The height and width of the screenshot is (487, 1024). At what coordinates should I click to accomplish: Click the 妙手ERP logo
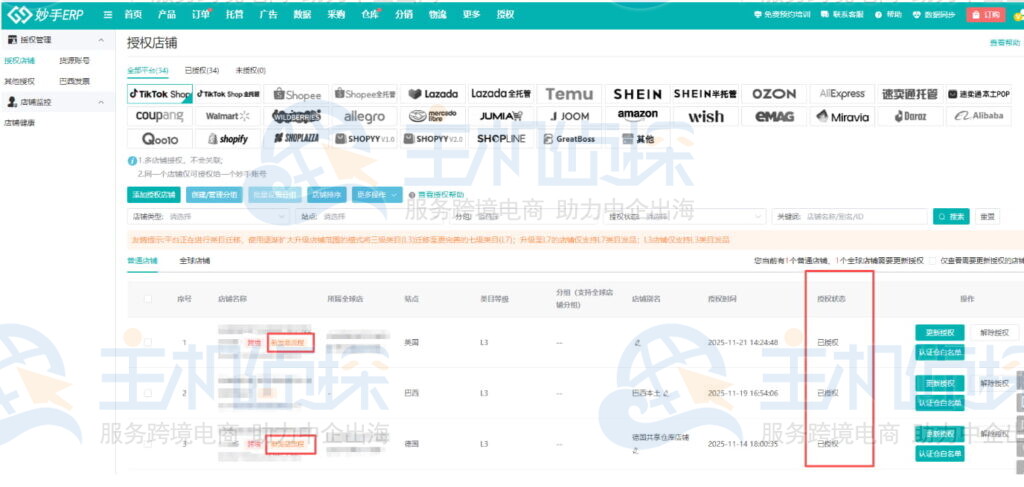click(45, 14)
